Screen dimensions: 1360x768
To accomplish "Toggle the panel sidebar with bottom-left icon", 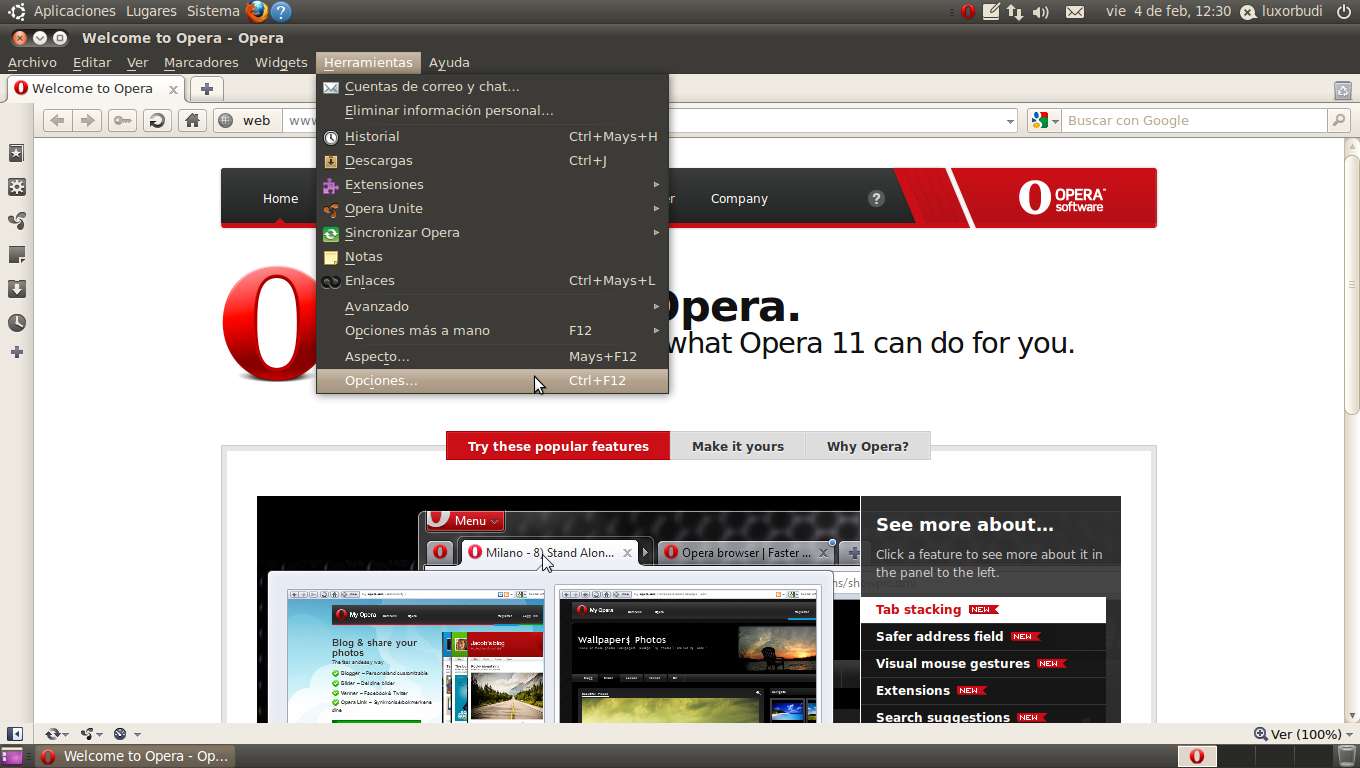I will click(15, 734).
